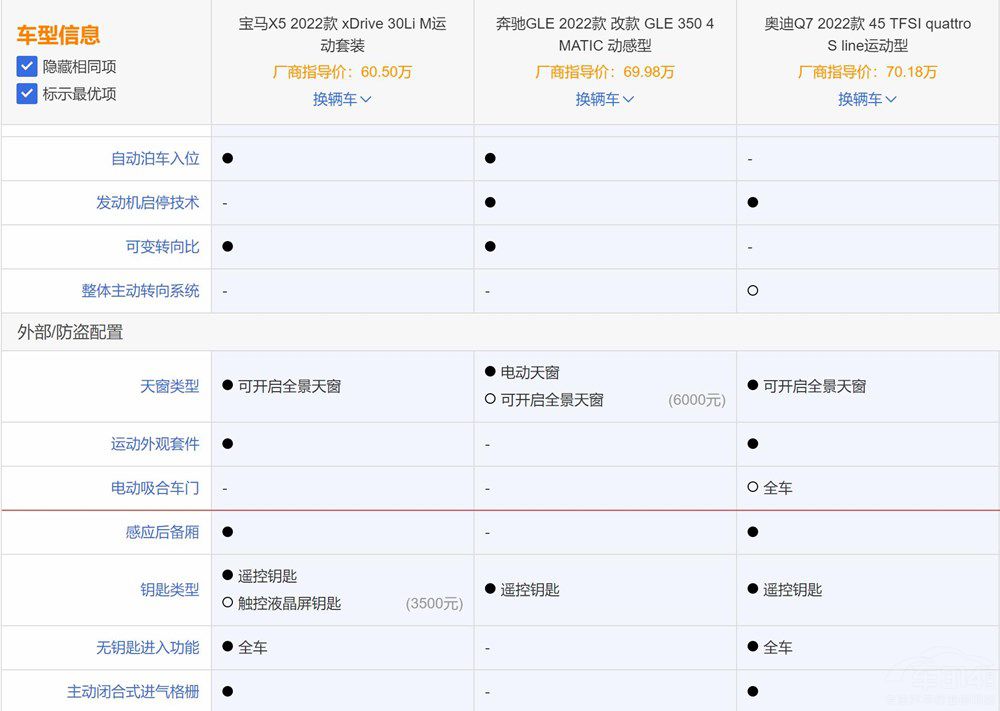Enable the 隐藏相同项 checkbox
The image size is (1000, 711).
pos(27,68)
